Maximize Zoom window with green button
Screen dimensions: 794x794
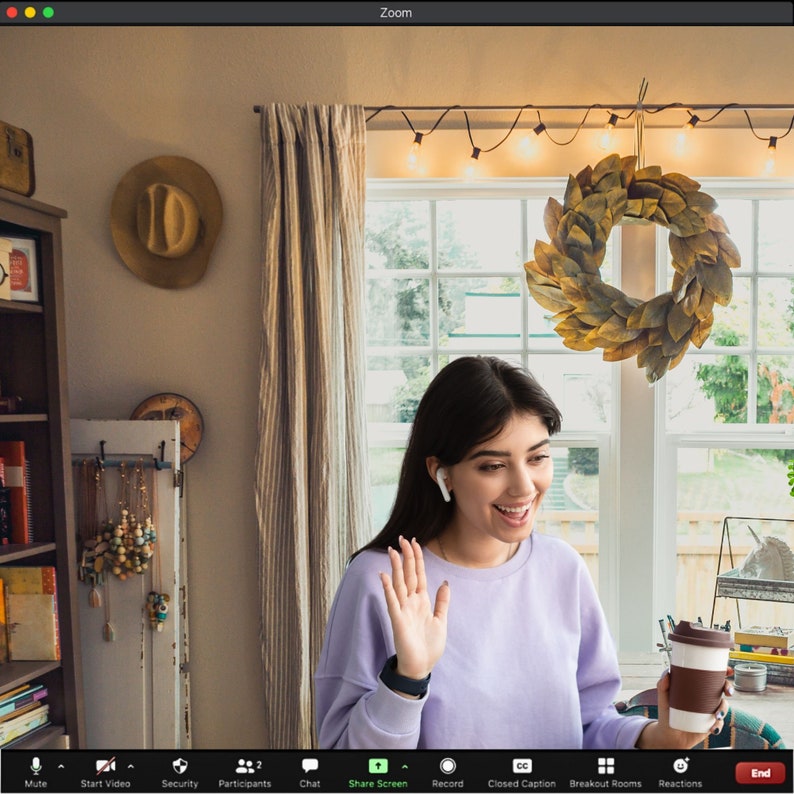49,12
